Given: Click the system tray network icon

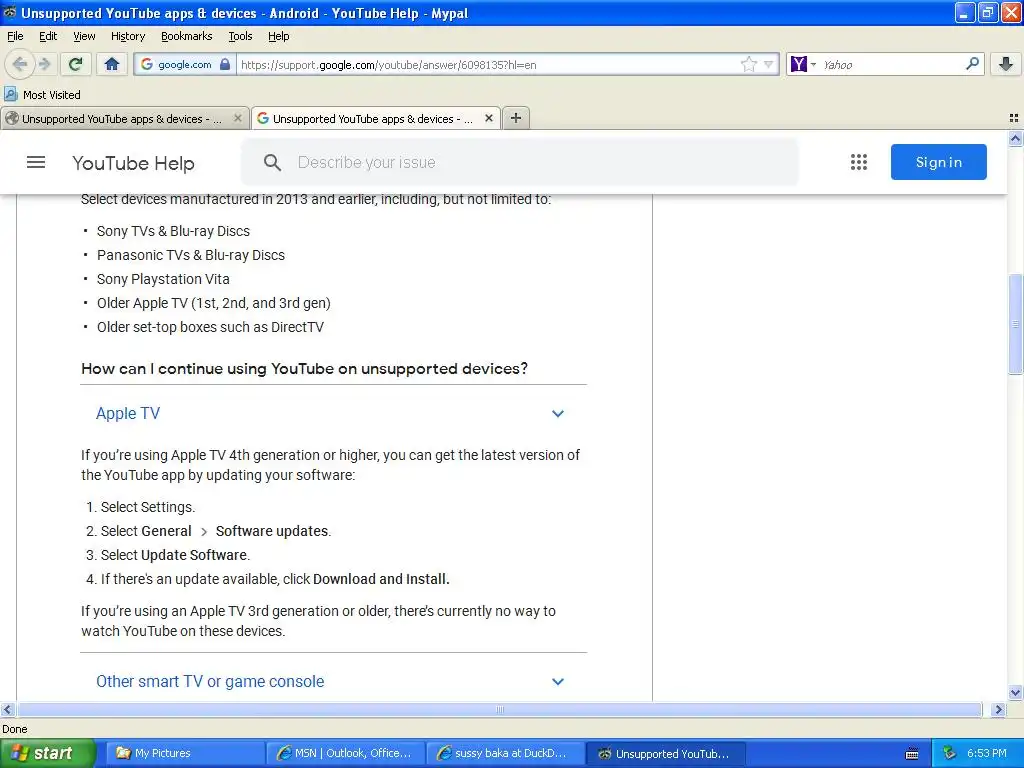Looking at the screenshot, I should pos(950,753).
